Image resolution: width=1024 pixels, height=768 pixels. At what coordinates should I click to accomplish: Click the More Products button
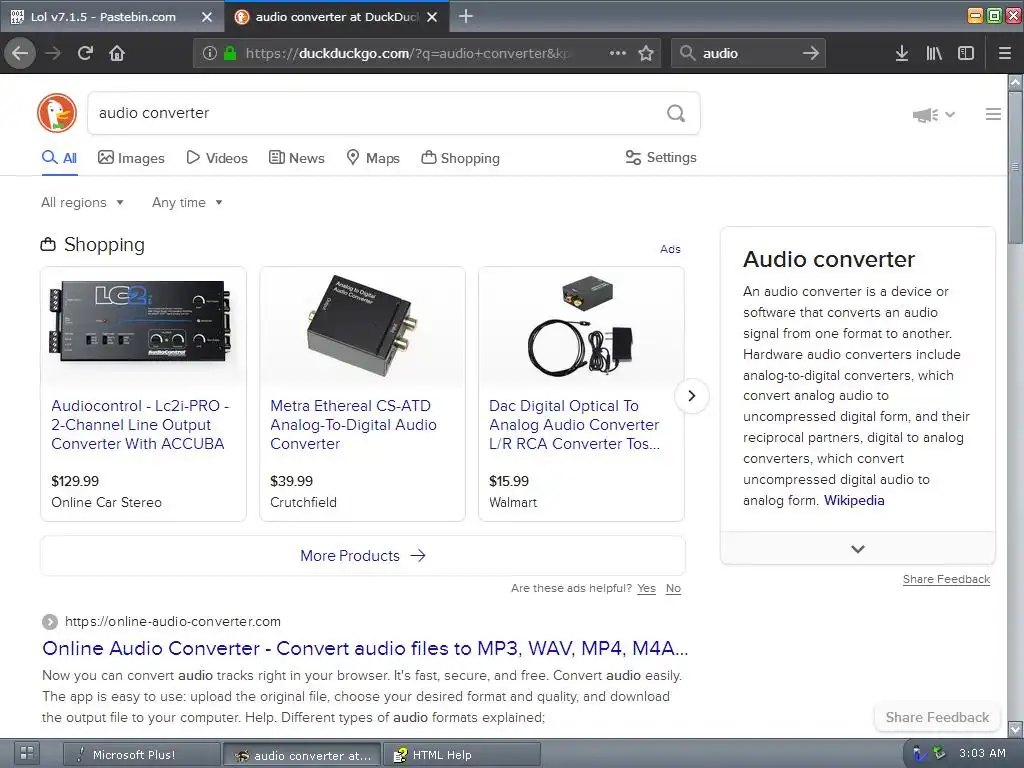pos(362,556)
